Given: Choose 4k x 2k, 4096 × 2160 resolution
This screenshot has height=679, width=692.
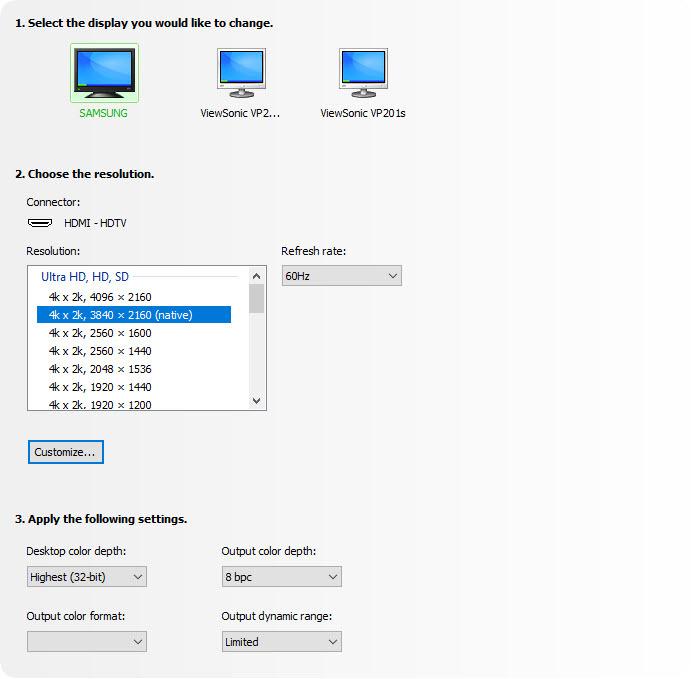Looking at the screenshot, I should point(100,297).
